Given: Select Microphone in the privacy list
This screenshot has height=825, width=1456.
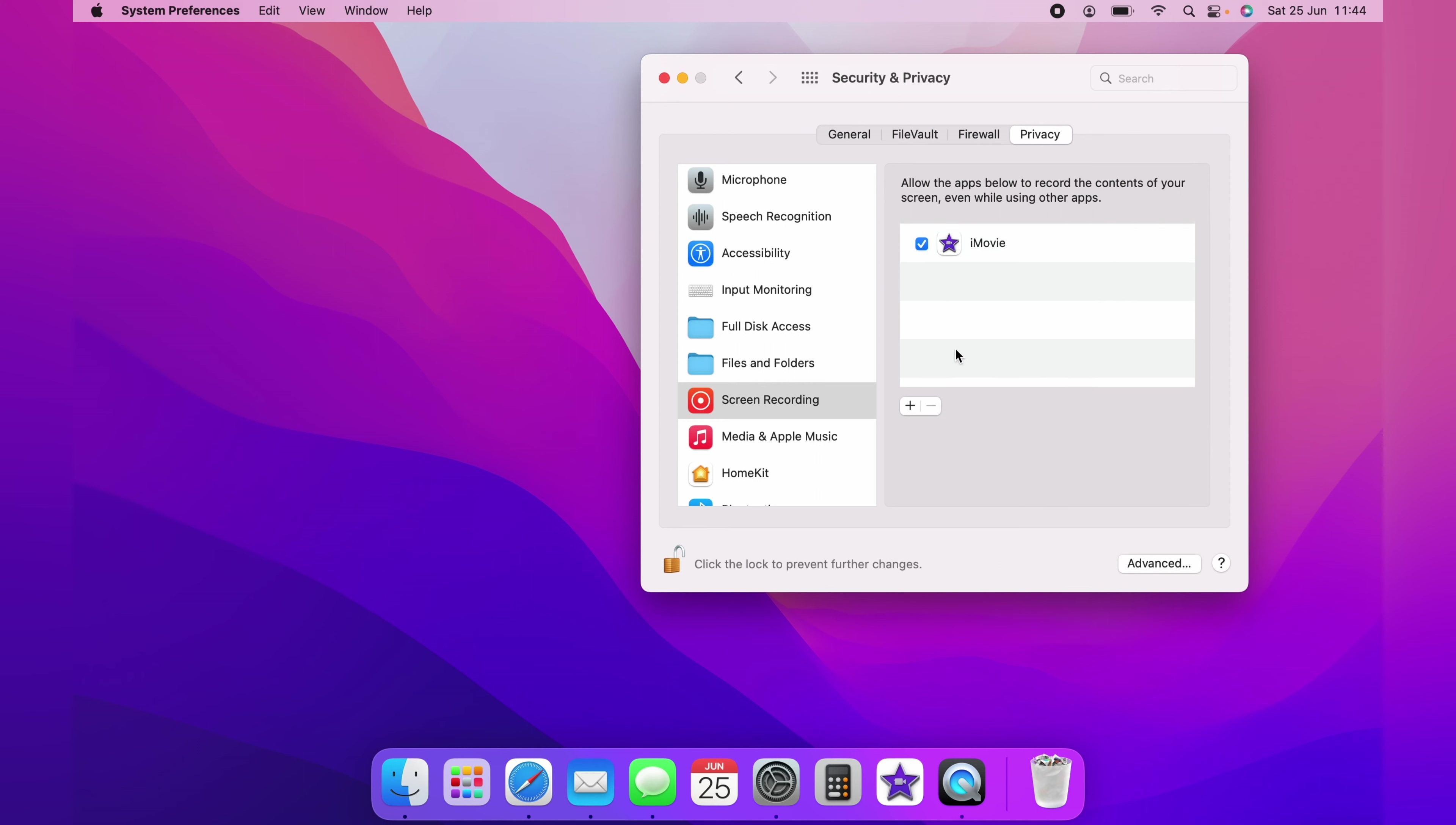Looking at the screenshot, I should [777, 180].
